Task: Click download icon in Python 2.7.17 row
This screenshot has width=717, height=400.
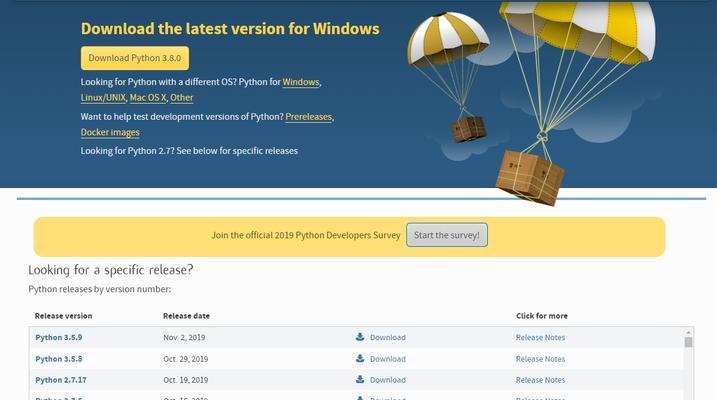Action: 360,379
